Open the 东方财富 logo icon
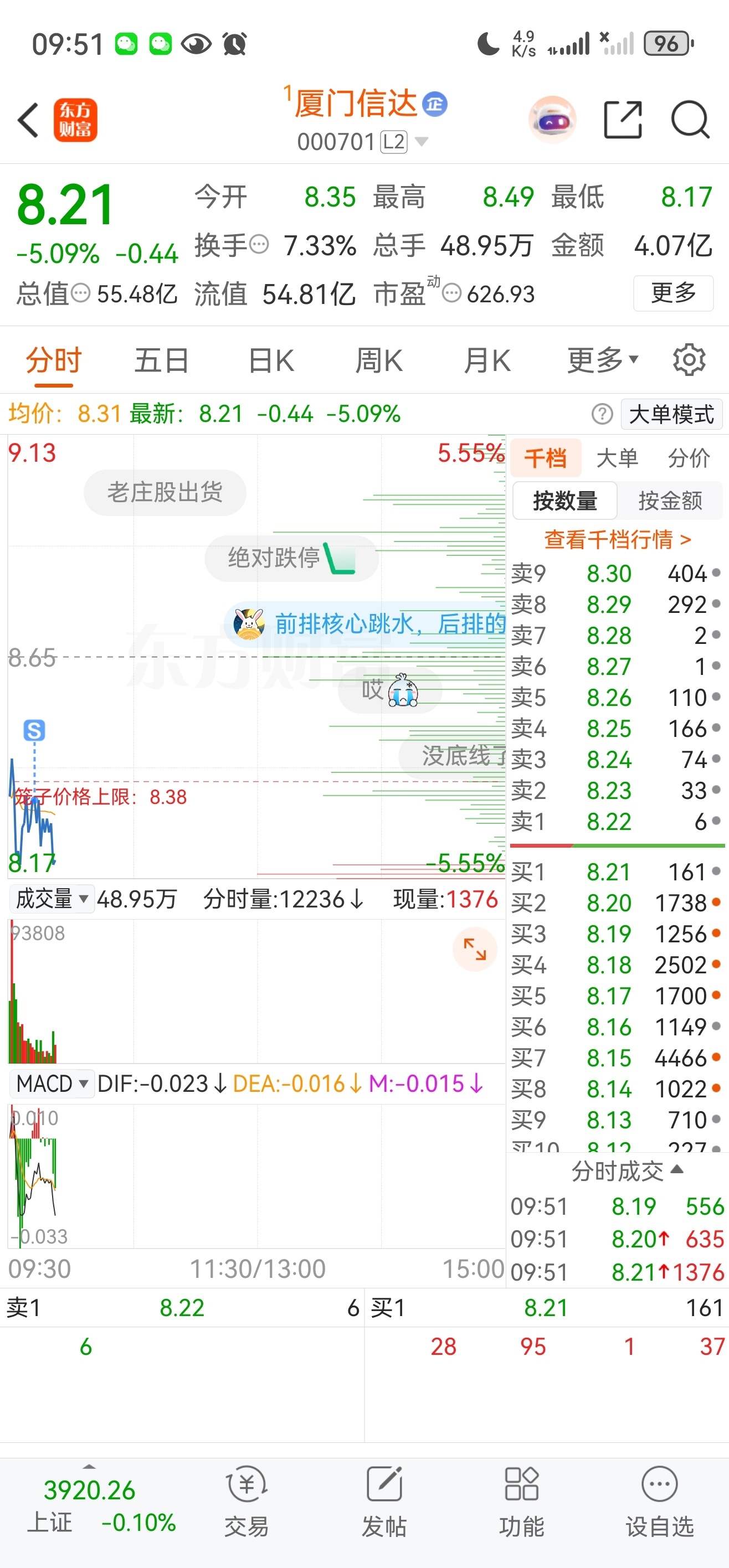 [75, 120]
